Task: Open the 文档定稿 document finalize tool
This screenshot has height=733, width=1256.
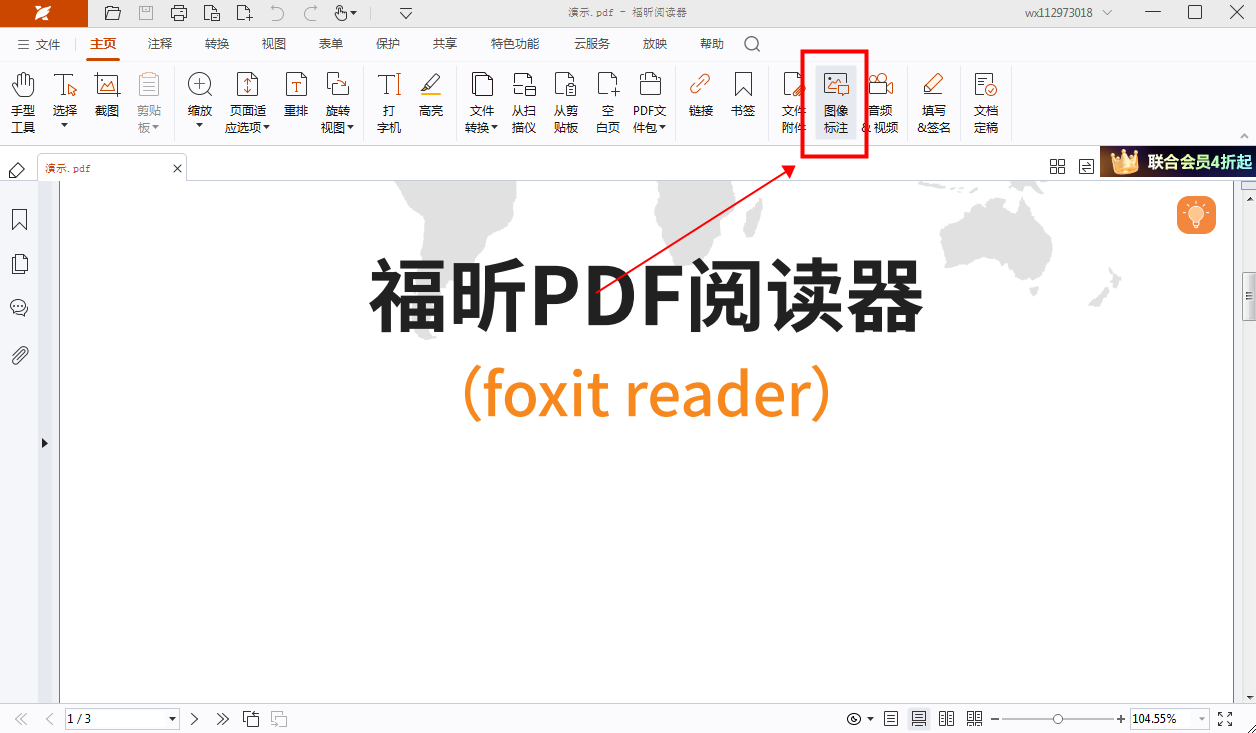Action: click(x=985, y=97)
